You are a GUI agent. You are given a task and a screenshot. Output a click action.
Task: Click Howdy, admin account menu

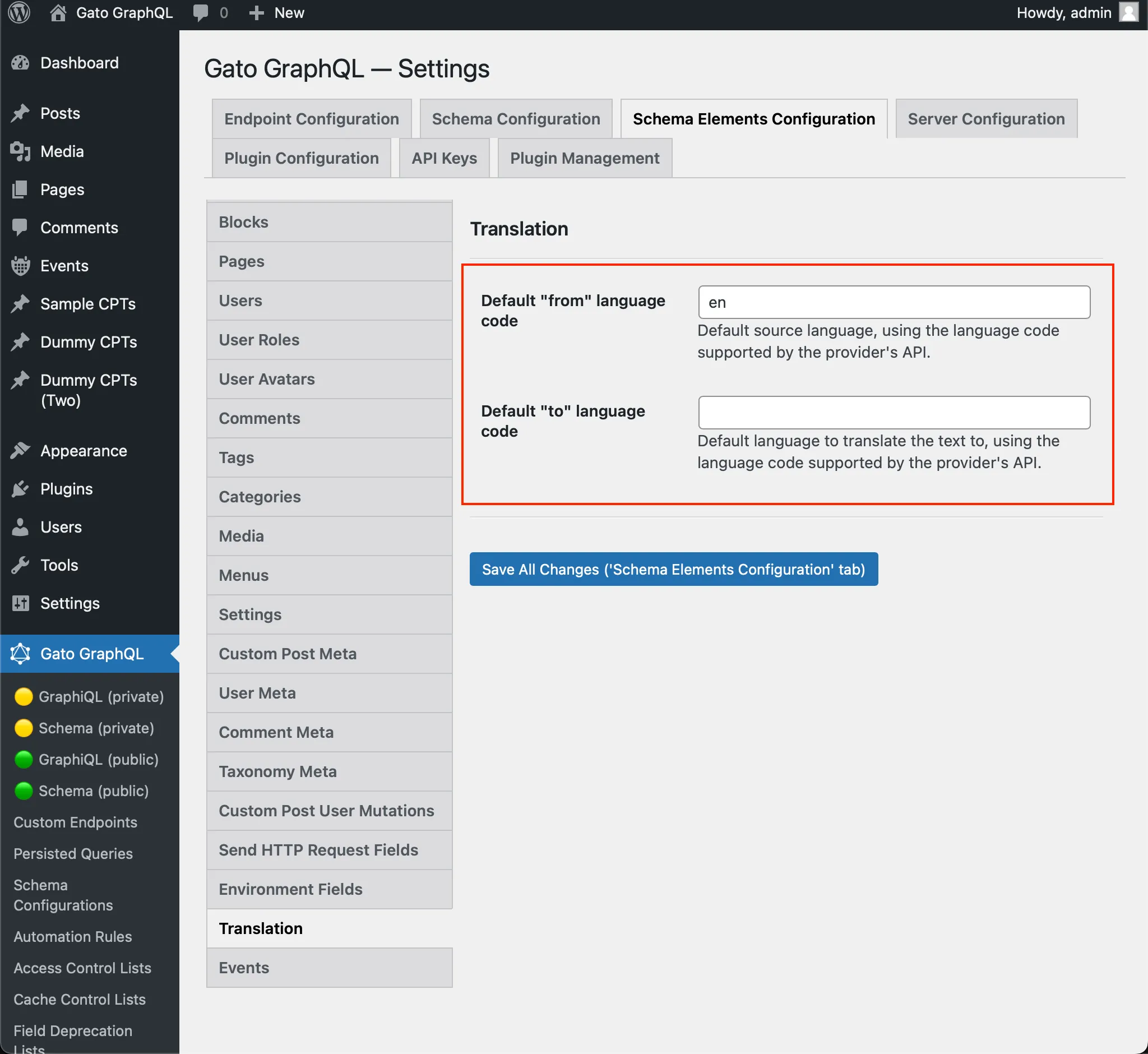1076,12
